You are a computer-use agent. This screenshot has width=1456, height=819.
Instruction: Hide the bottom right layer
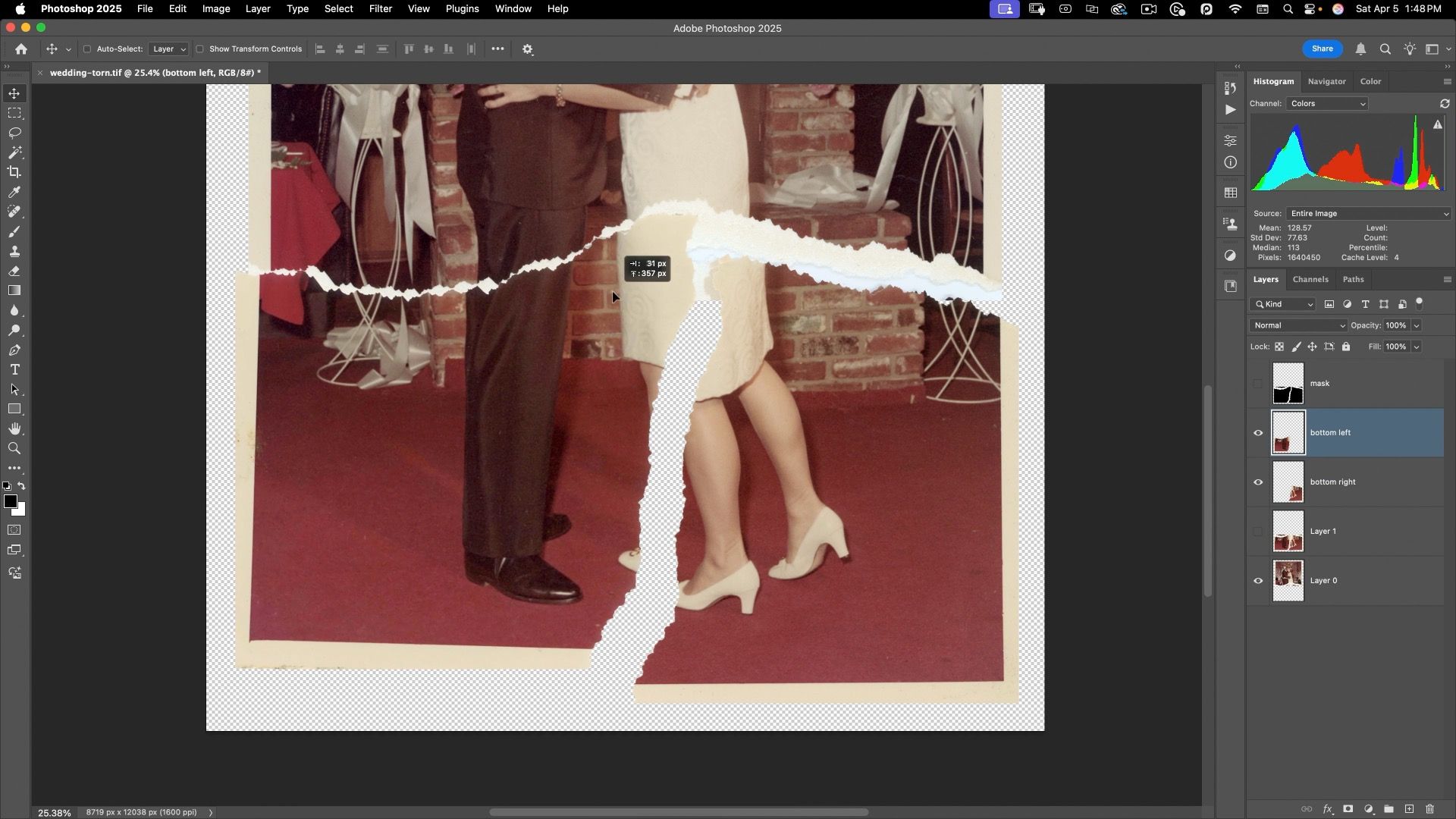click(1258, 482)
